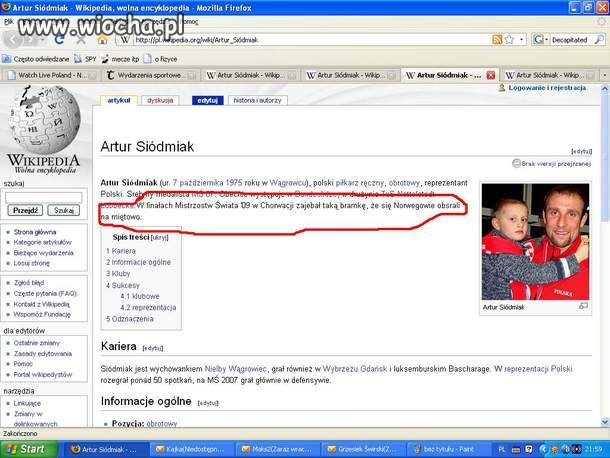Open Zasady edytowania link
This screenshot has width=610, height=458.
43,354
